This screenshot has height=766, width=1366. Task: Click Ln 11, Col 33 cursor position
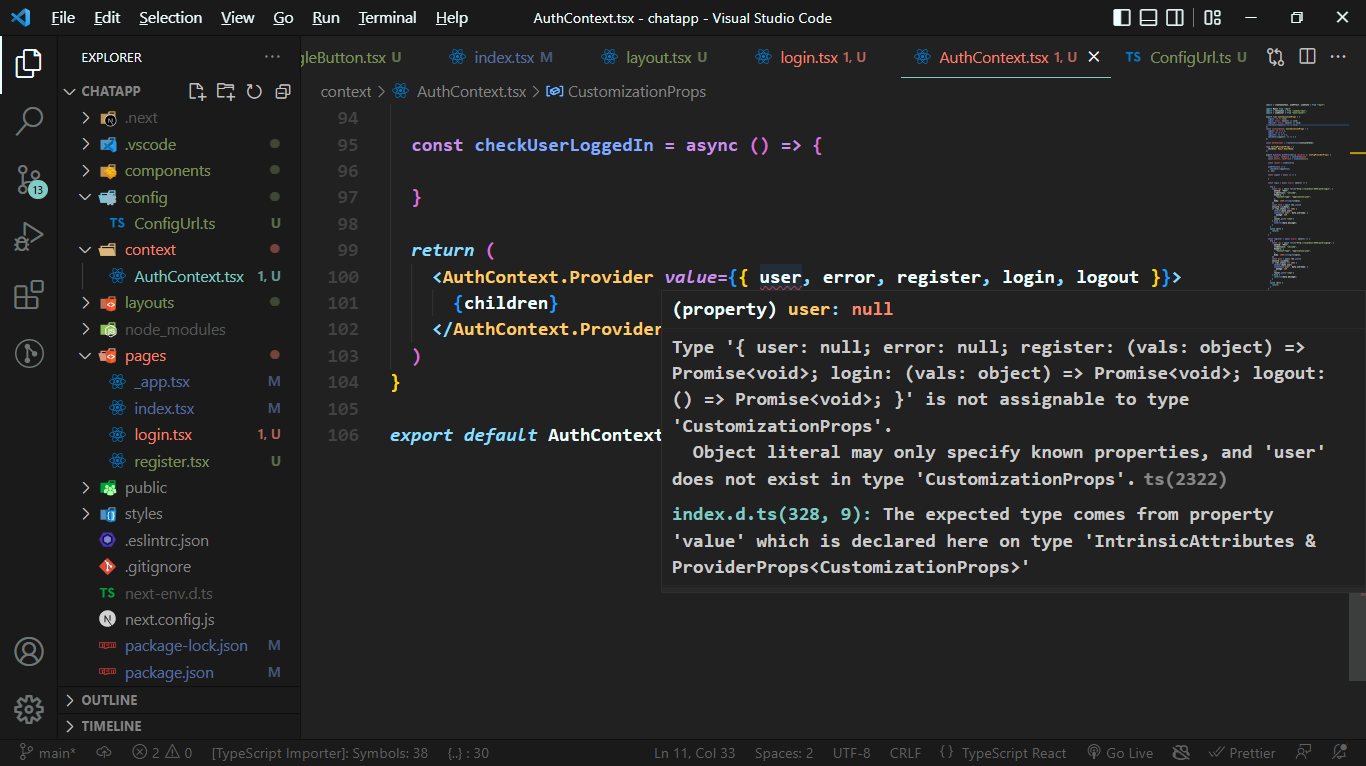point(694,753)
